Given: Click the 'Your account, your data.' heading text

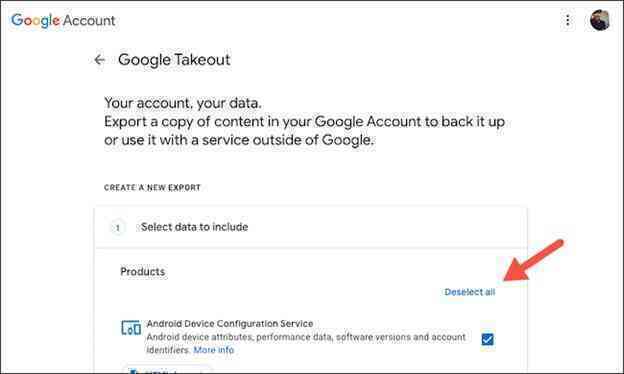Looking at the screenshot, I should coord(183,103).
